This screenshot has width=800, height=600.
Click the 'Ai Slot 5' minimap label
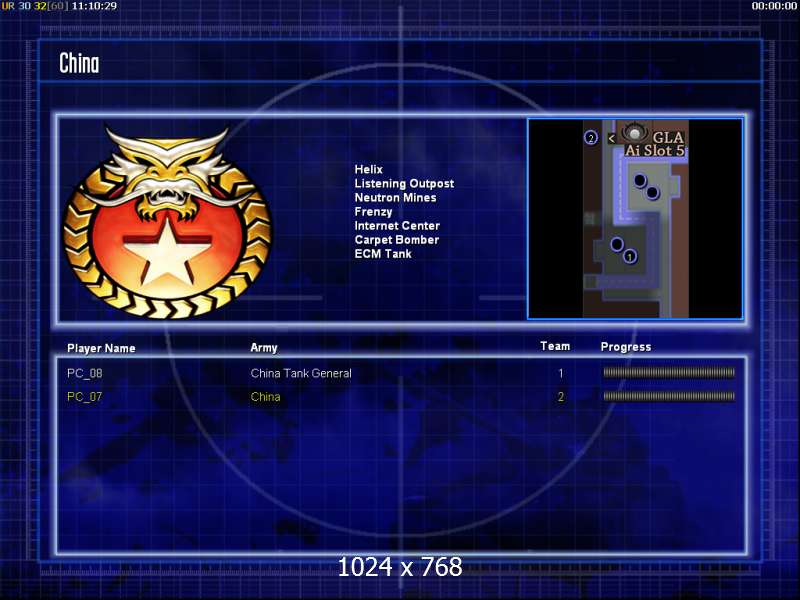tap(655, 151)
